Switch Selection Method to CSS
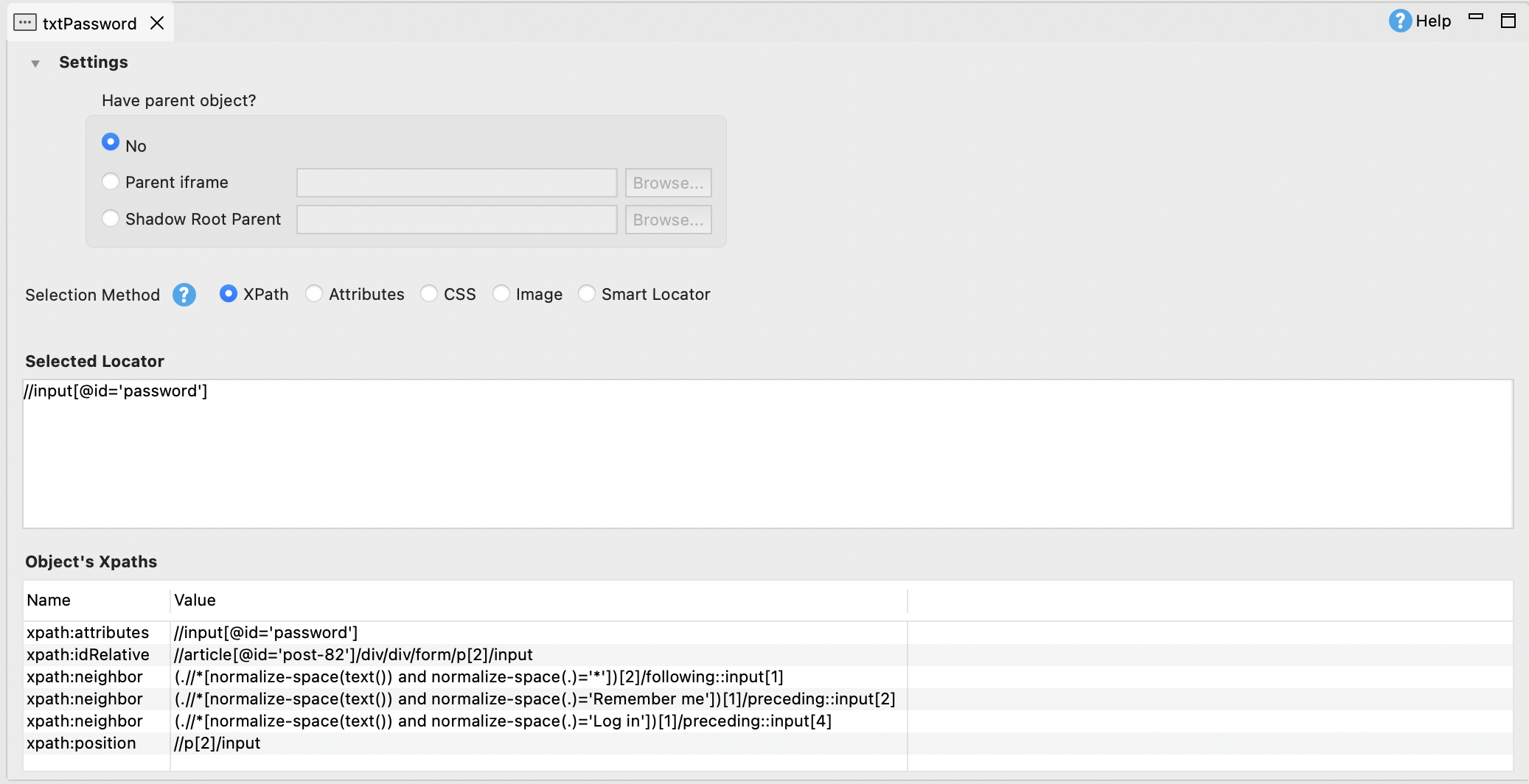 pyautogui.click(x=428, y=294)
